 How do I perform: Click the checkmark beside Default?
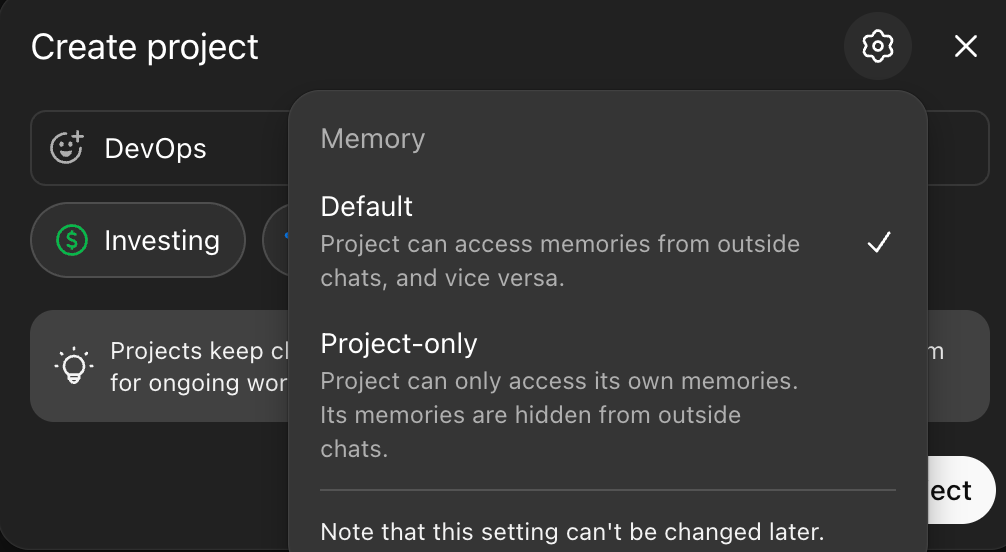pyautogui.click(x=878, y=243)
